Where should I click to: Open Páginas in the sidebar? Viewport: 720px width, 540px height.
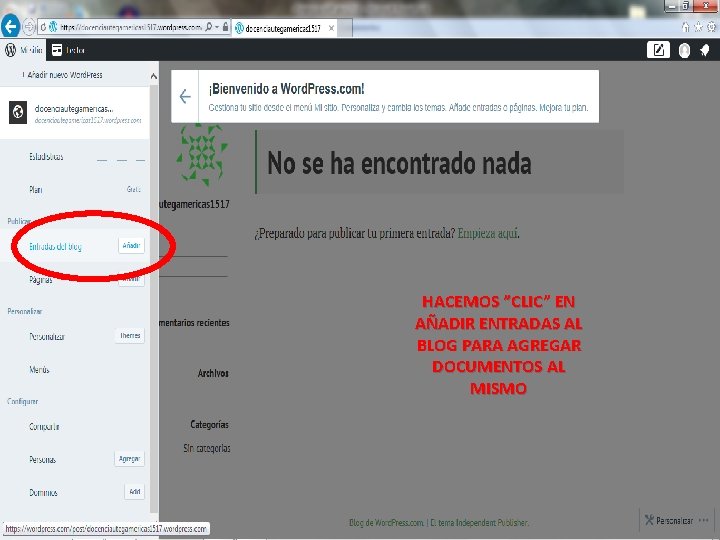point(40,280)
